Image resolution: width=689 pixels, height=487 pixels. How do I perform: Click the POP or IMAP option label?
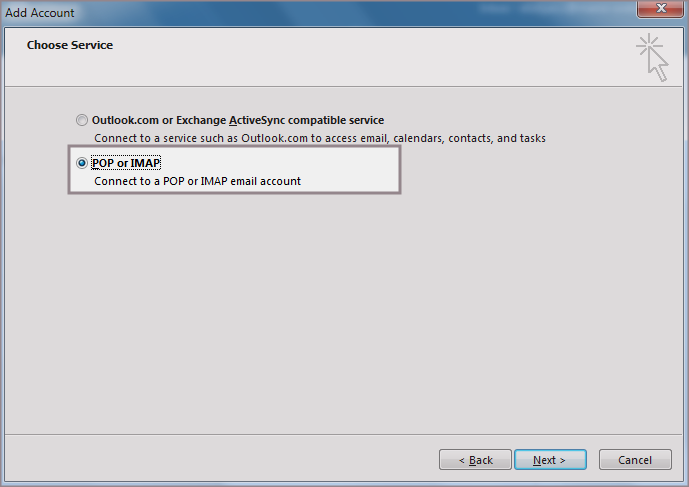[126, 163]
